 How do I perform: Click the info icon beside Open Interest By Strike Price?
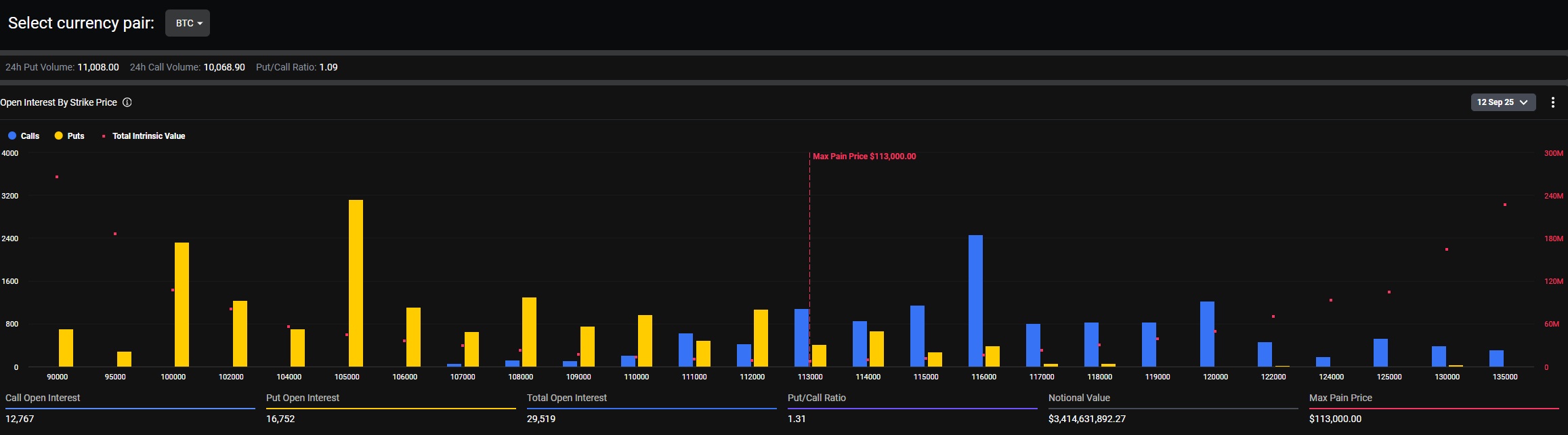click(x=127, y=102)
